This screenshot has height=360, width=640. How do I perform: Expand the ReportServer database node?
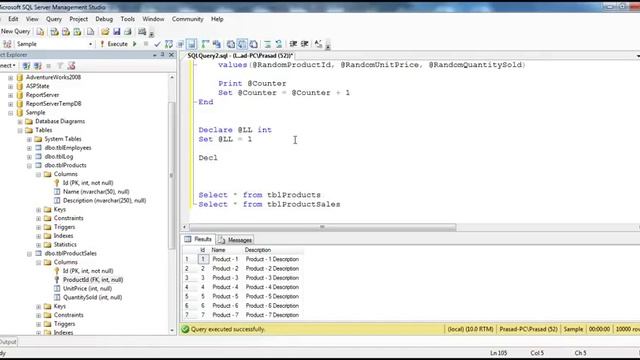click(x=11, y=95)
